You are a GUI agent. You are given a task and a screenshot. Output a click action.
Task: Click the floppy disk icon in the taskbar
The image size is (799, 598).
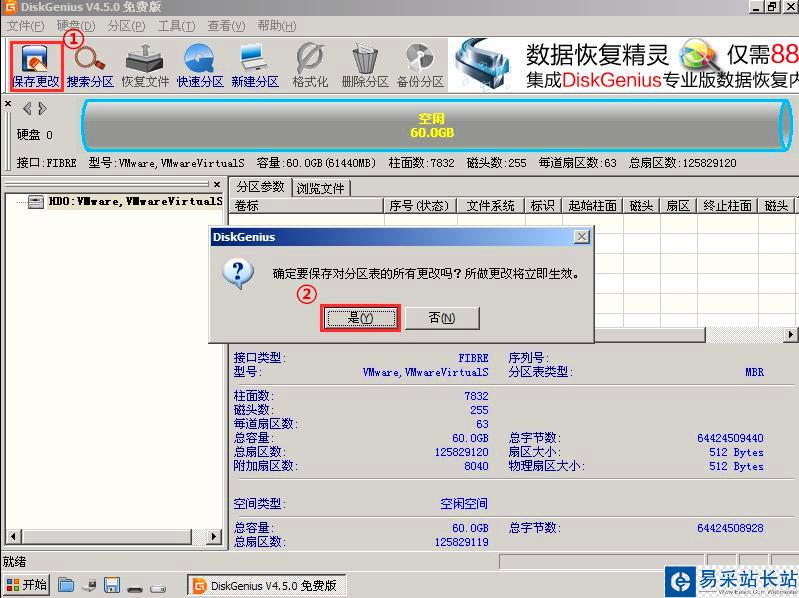point(112,585)
